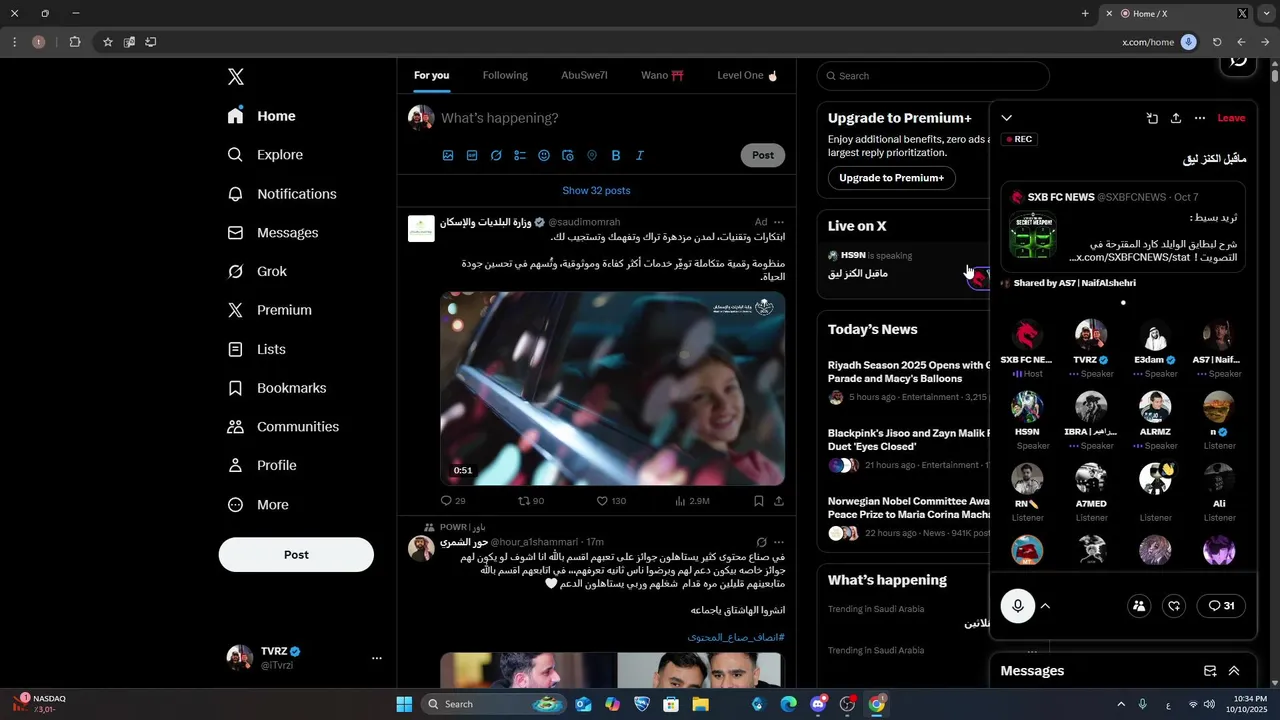Open Communities in the sidebar

[283, 427]
